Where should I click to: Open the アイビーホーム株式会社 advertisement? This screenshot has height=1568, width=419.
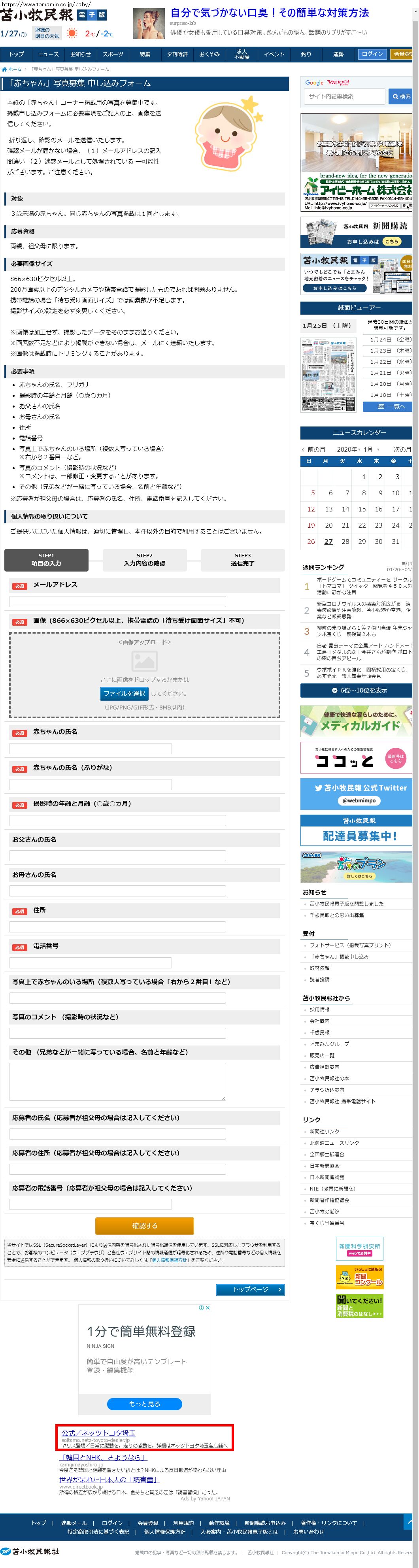pos(356,162)
